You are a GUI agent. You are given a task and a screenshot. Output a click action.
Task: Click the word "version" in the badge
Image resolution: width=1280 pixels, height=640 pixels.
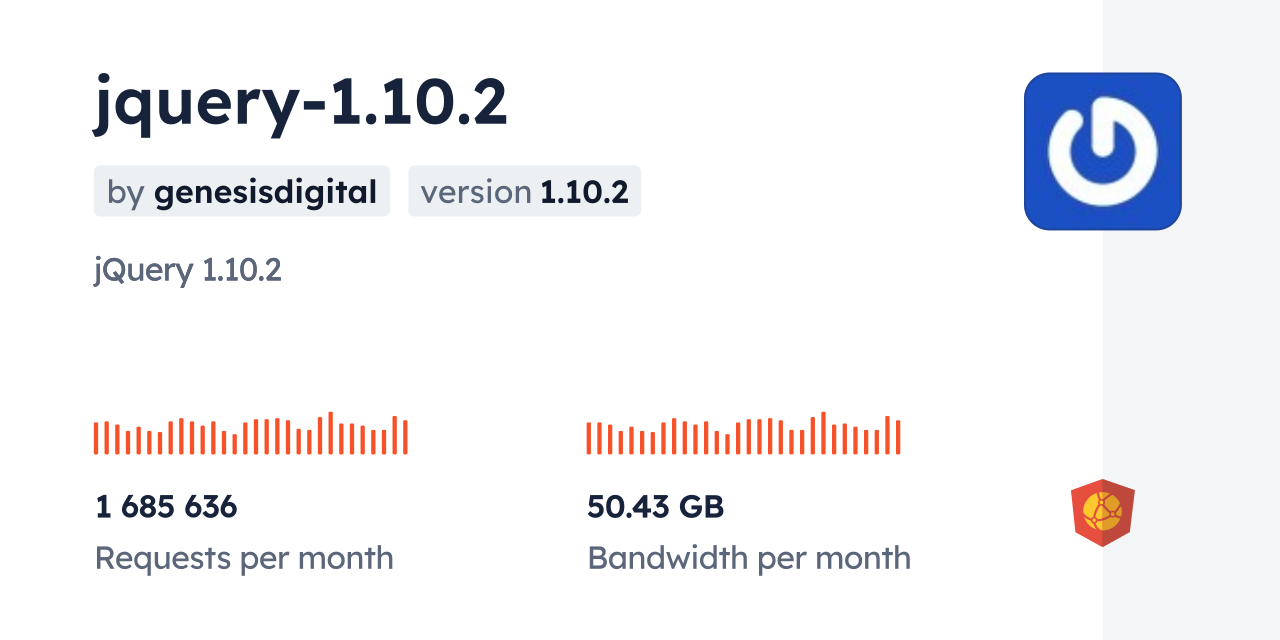point(475,192)
